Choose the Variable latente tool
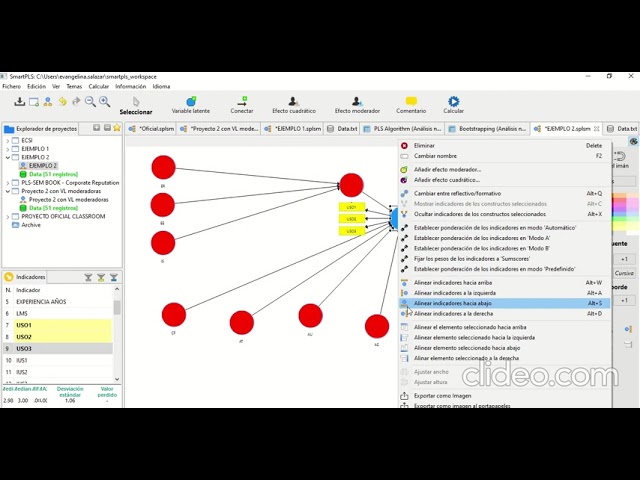 click(x=191, y=105)
